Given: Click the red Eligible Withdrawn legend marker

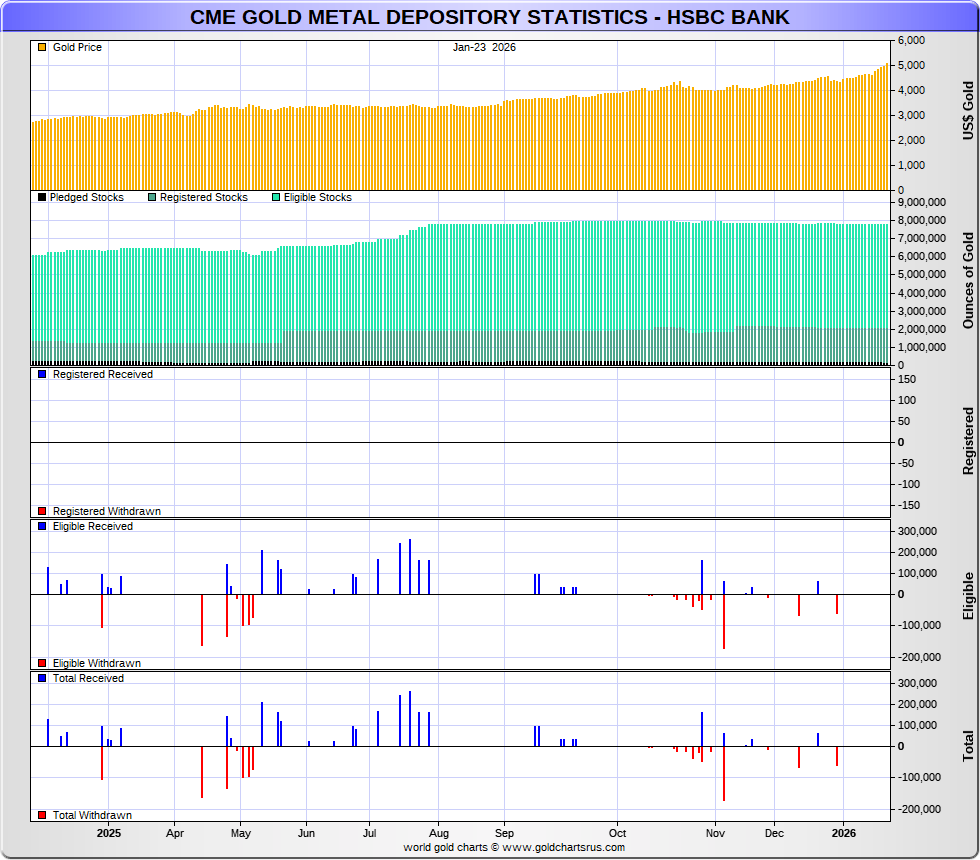Looking at the screenshot, I should pyautogui.click(x=41, y=663).
